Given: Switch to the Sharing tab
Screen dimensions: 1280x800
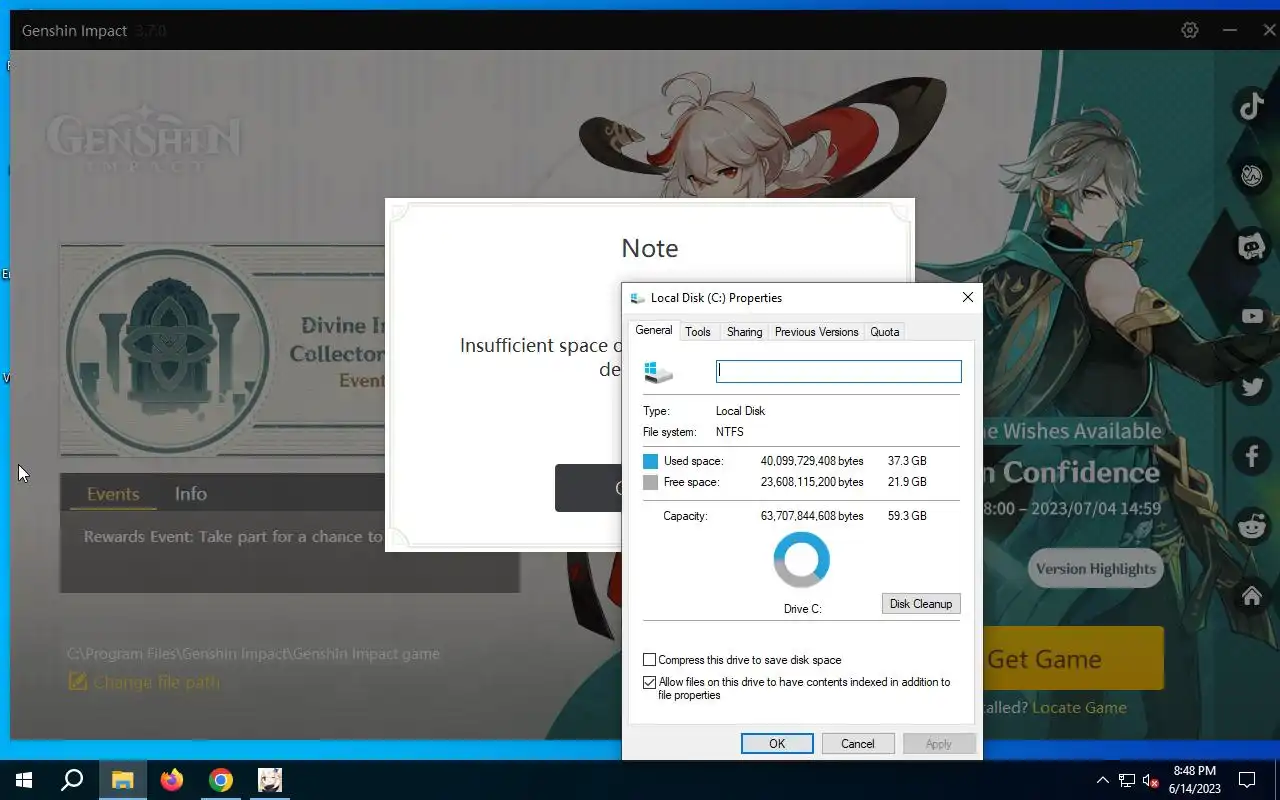Looking at the screenshot, I should tap(744, 332).
